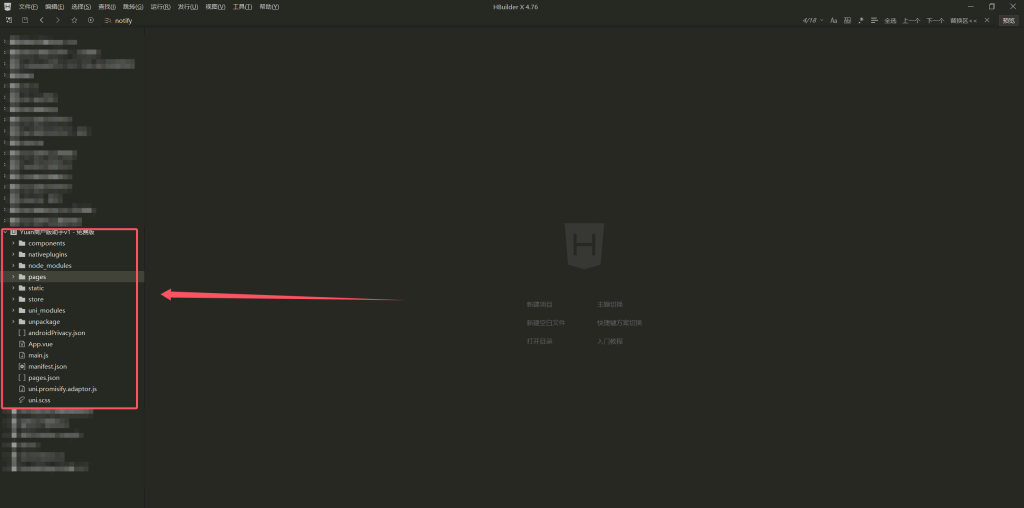
Task: Toggle the Aa case-sensitive search option
Action: click(833, 20)
